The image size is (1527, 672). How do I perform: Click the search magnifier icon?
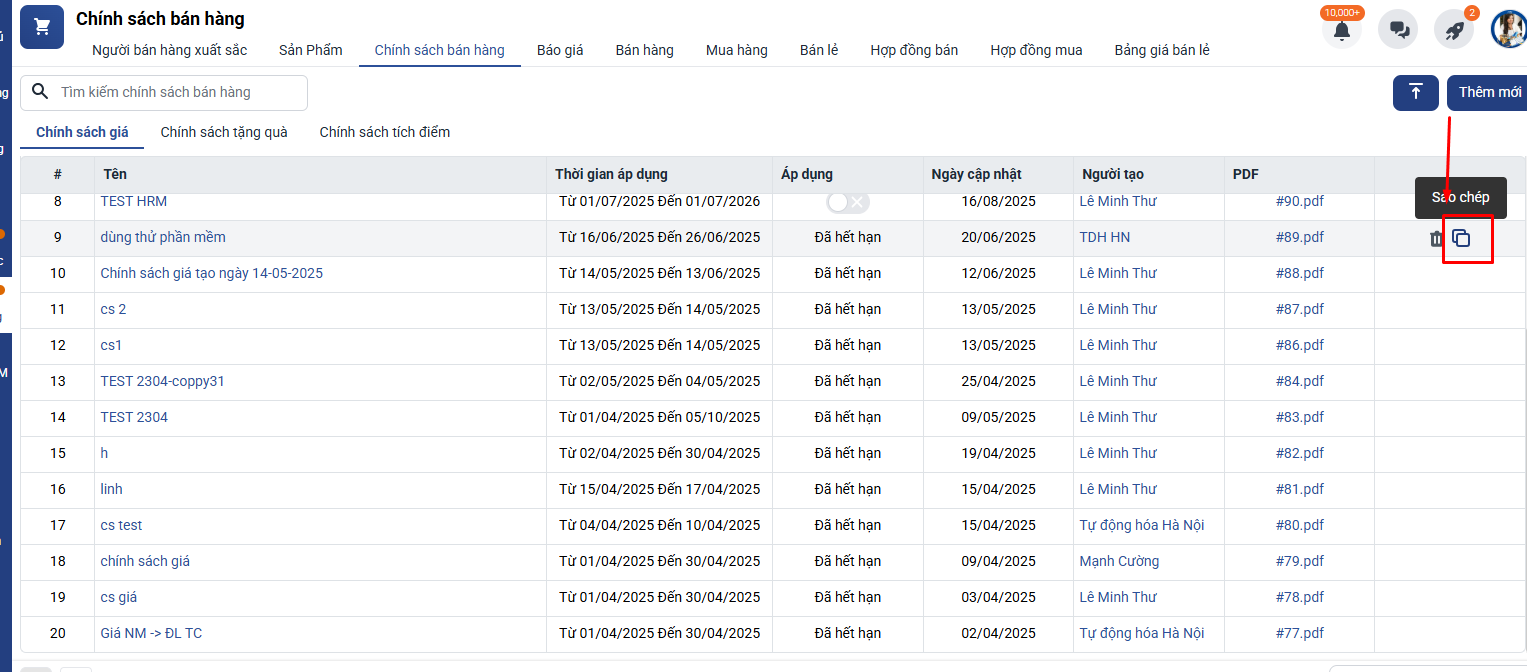(40, 92)
